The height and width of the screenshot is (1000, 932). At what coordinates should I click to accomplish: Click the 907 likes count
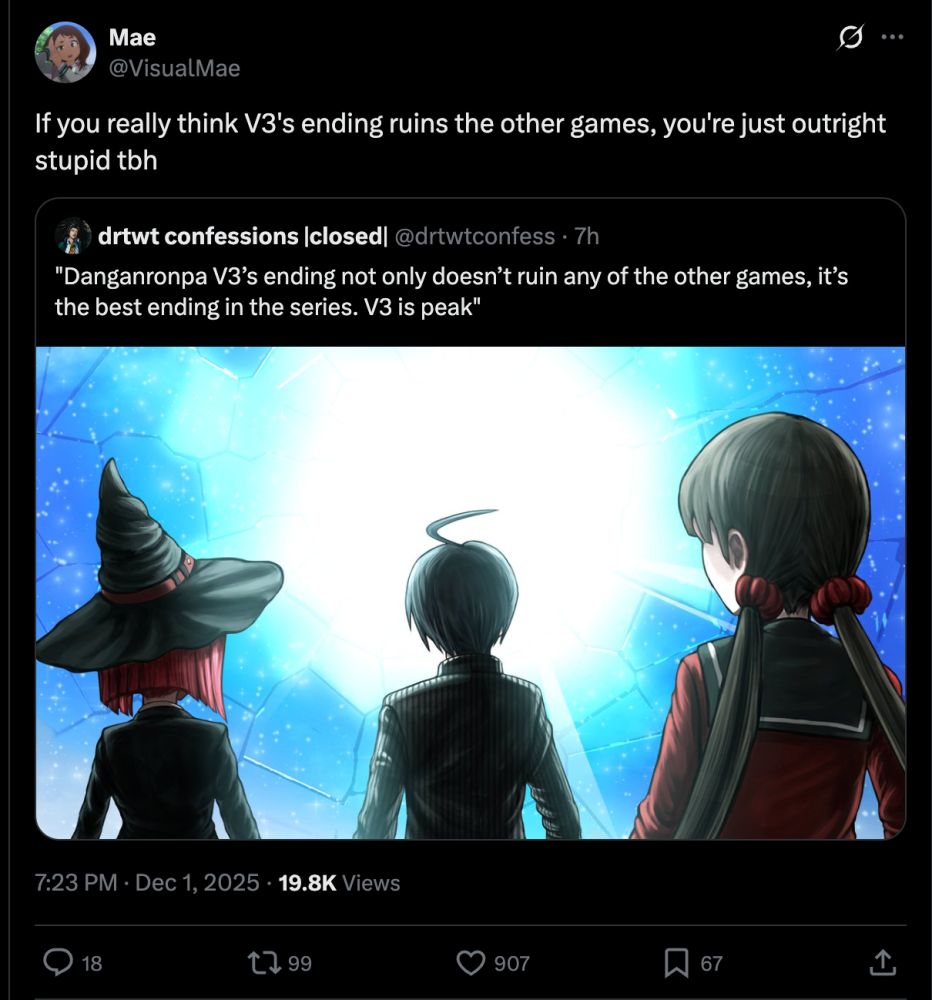click(512, 963)
